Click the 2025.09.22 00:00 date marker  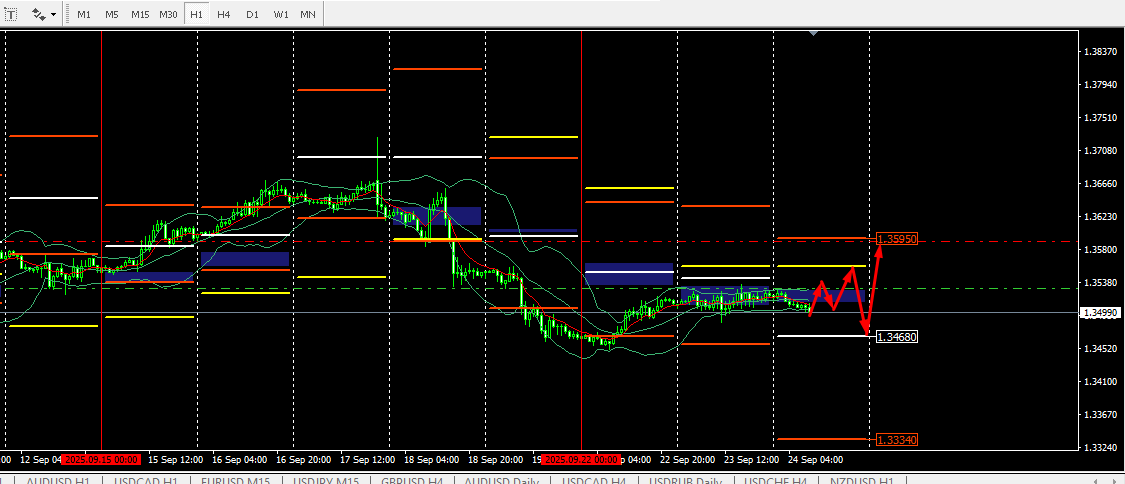pos(580,459)
